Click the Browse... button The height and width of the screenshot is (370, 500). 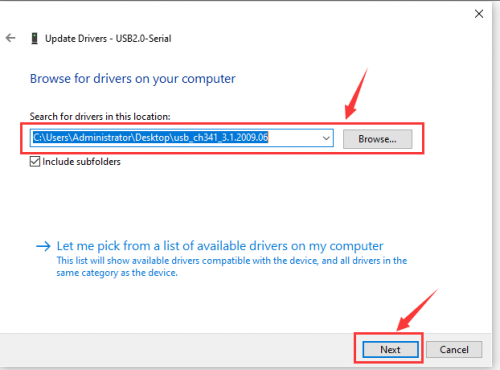pyautogui.click(x=378, y=139)
